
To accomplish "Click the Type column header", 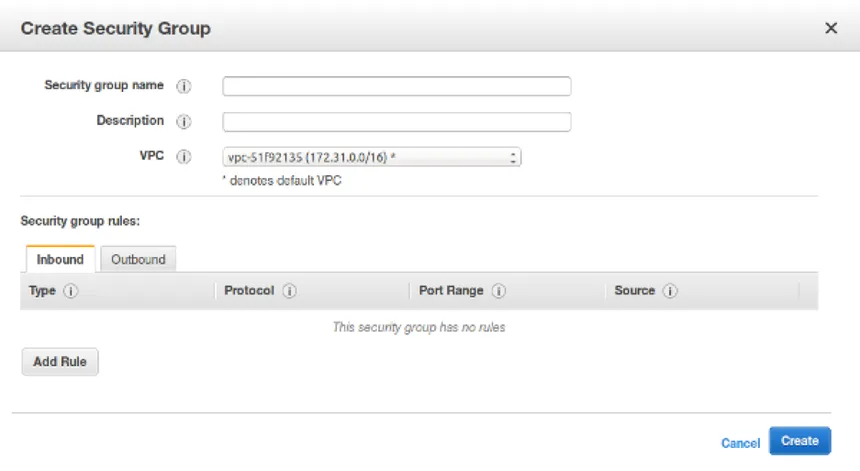I will click(42, 291).
